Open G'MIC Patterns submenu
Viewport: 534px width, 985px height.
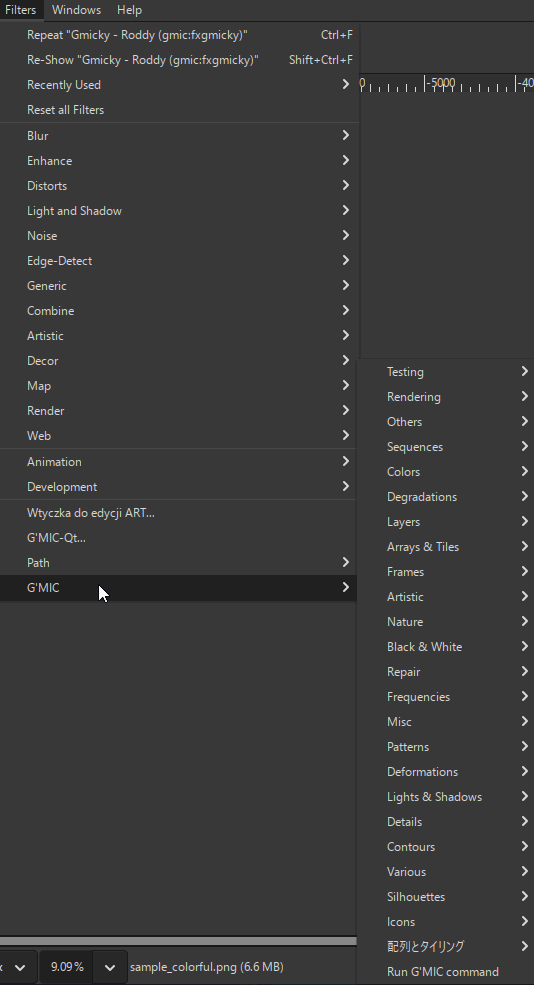tap(445, 747)
